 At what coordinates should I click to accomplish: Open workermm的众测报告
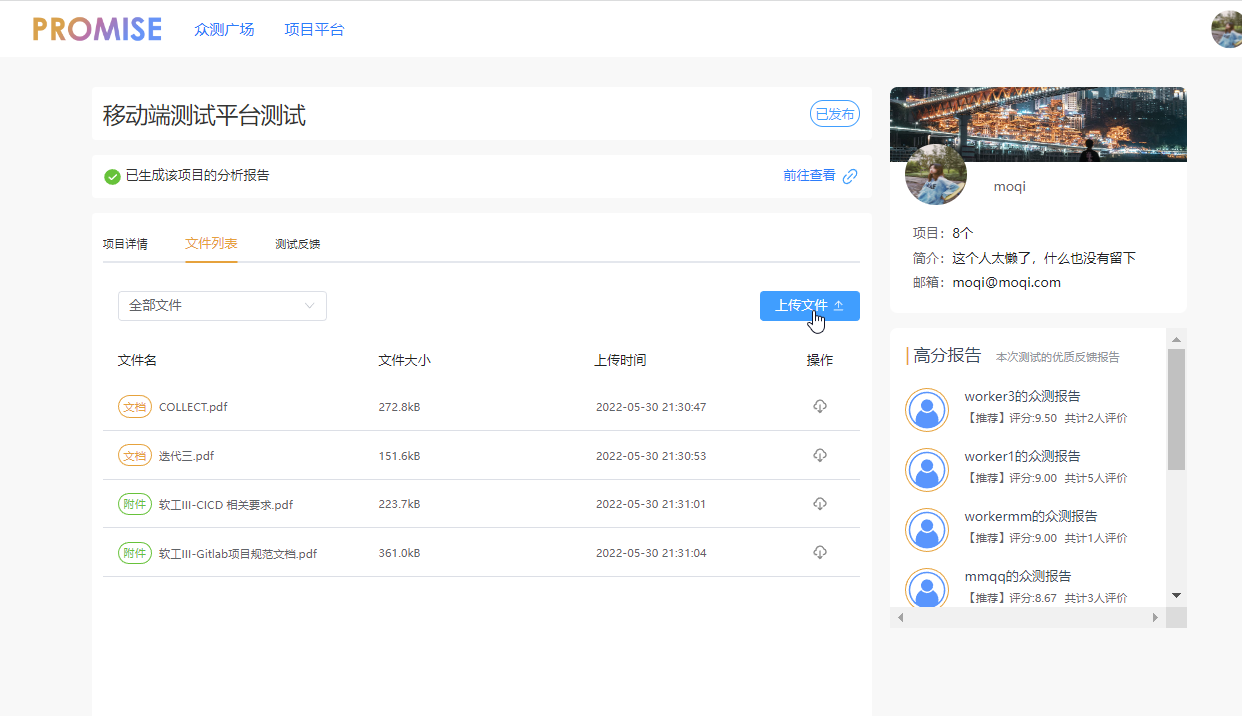1031,516
